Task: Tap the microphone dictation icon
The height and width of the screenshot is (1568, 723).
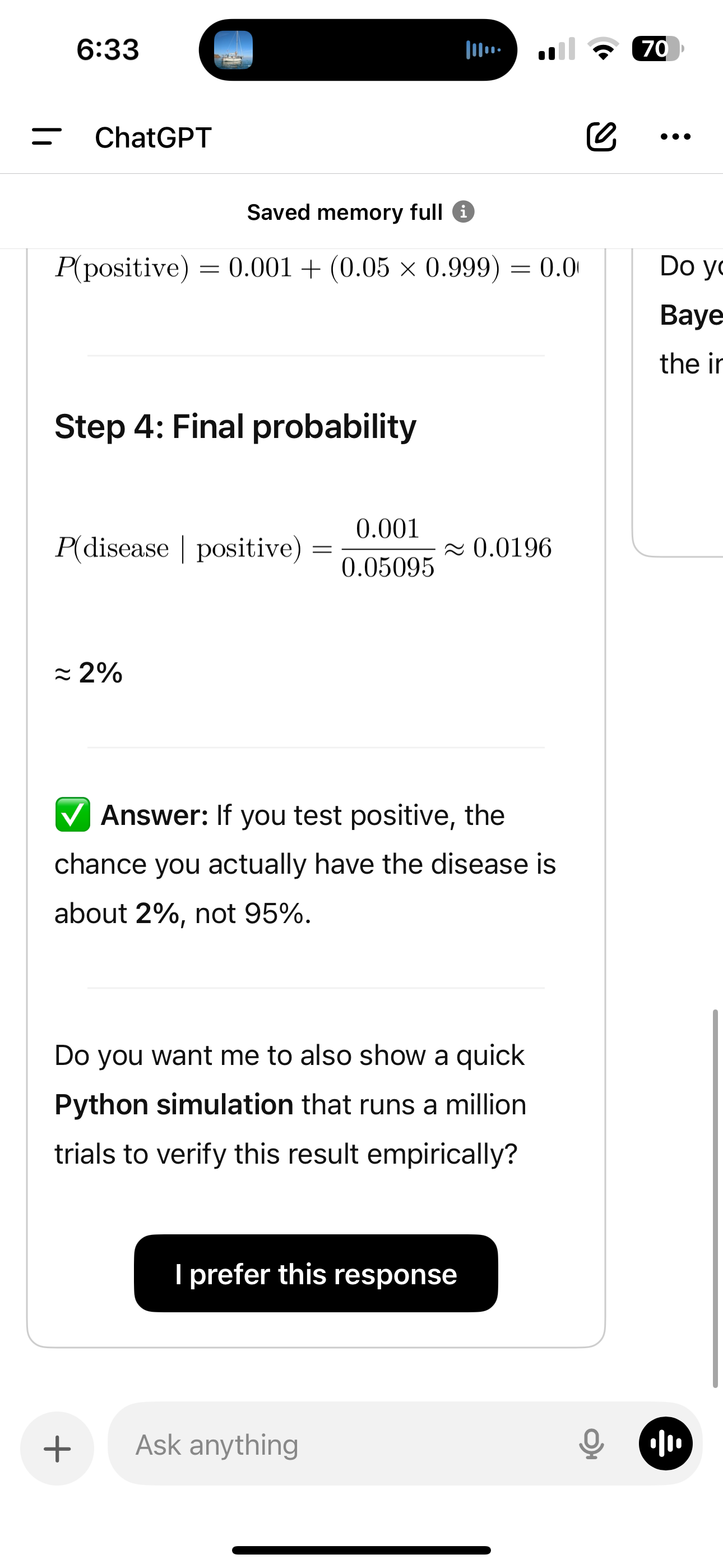Action: (591, 1445)
